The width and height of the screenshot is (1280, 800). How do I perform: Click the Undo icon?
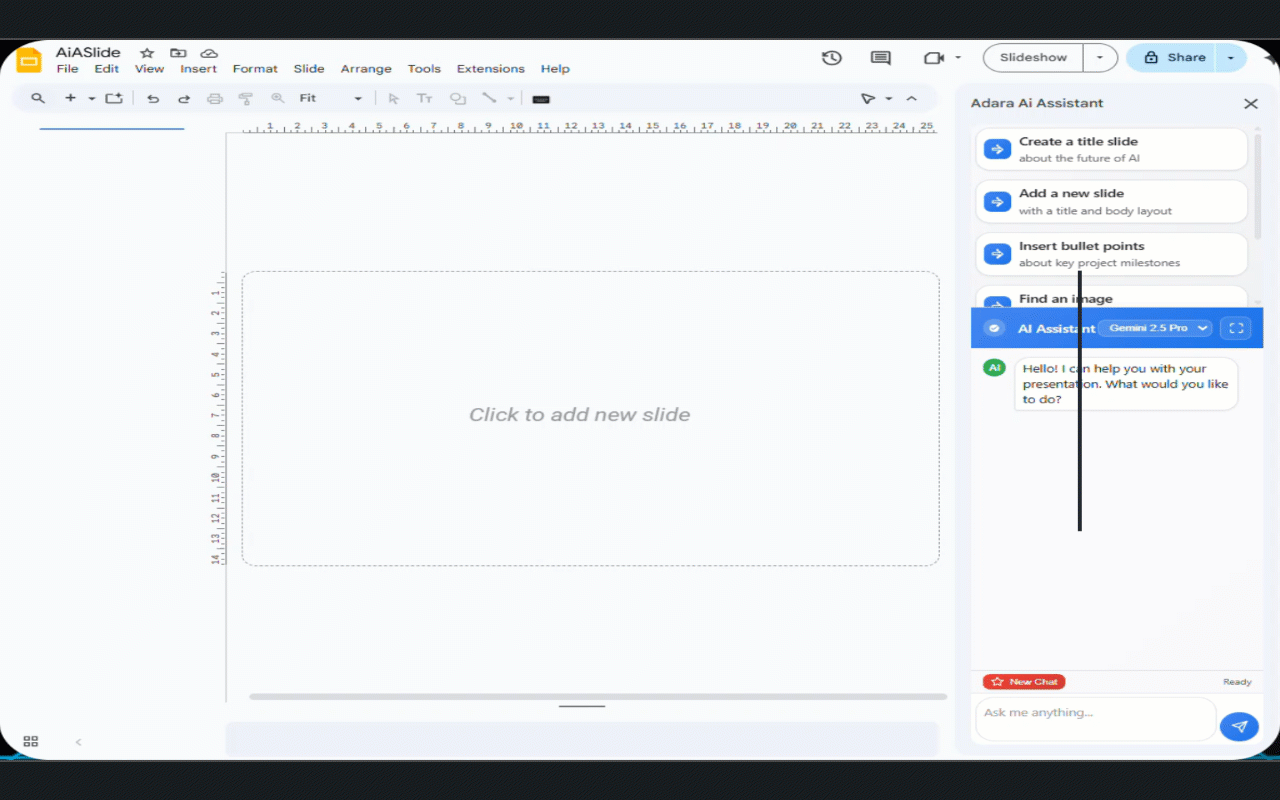pyautogui.click(x=153, y=98)
